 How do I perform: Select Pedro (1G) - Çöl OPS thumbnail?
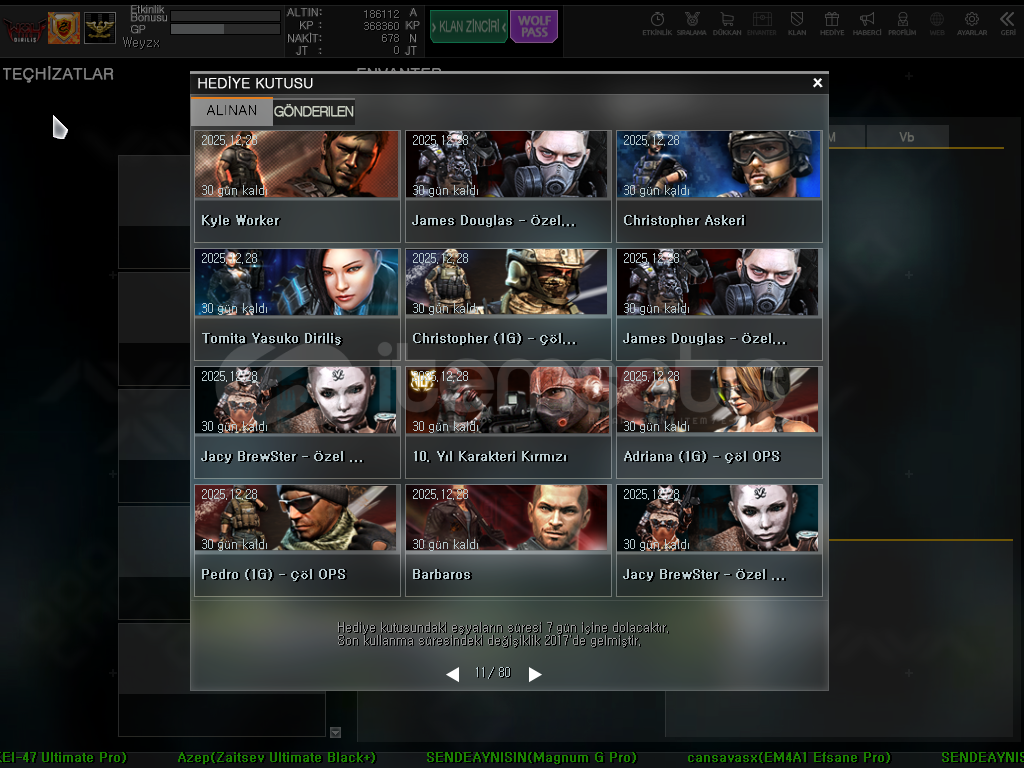[x=296, y=518]
